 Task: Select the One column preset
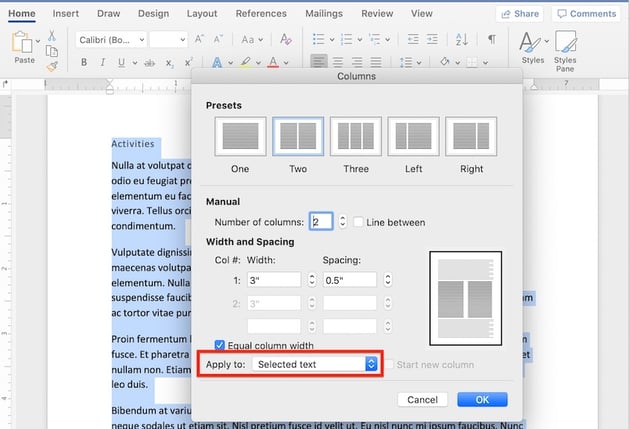point(240,136)
